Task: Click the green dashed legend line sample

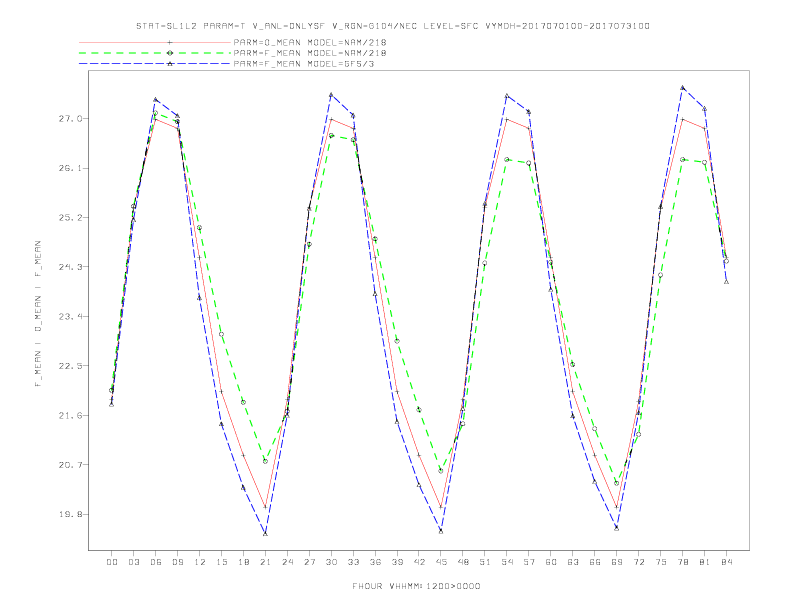Action: pos(155,53)
